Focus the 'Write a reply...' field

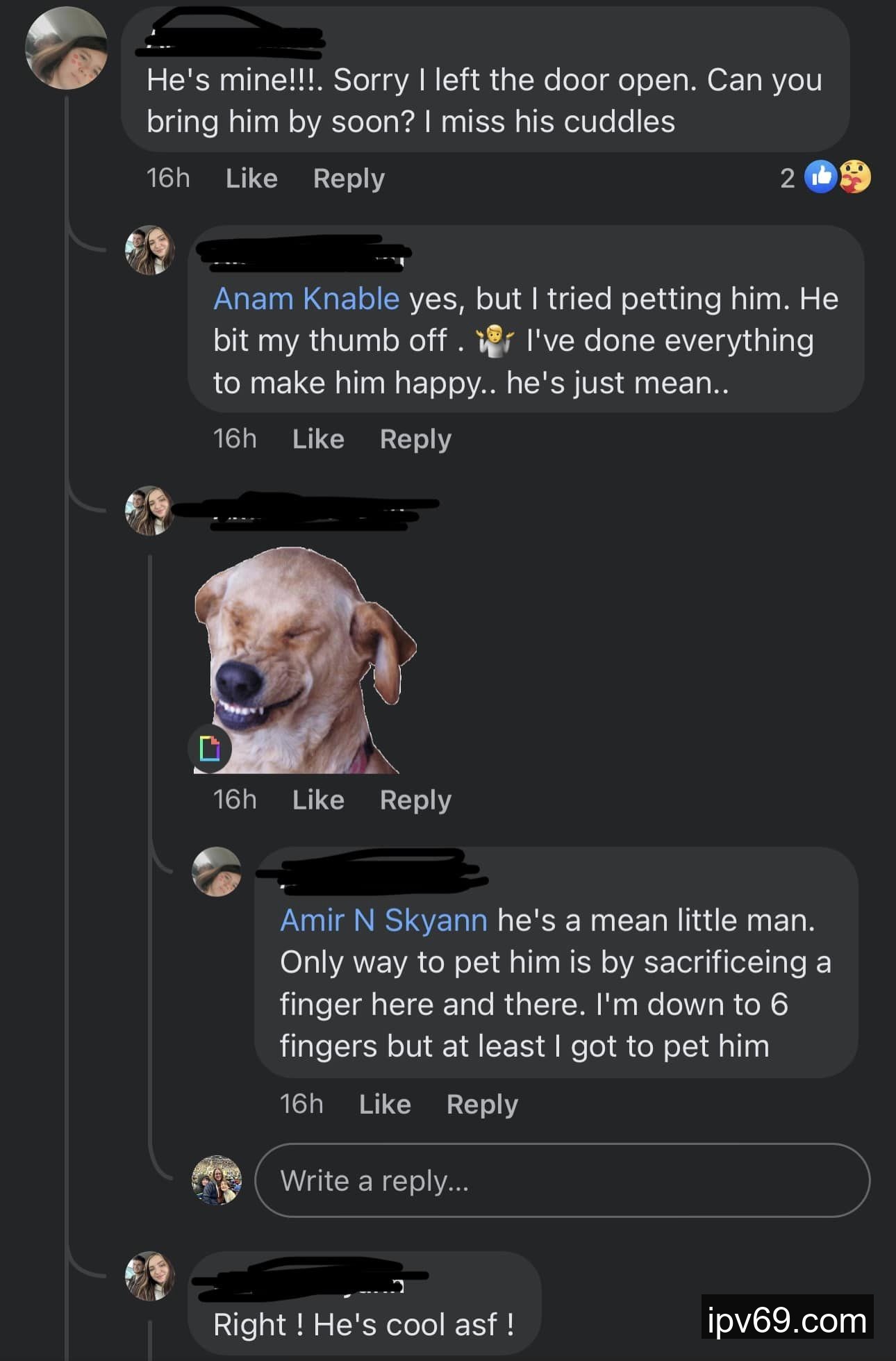tap(562, 1180)
